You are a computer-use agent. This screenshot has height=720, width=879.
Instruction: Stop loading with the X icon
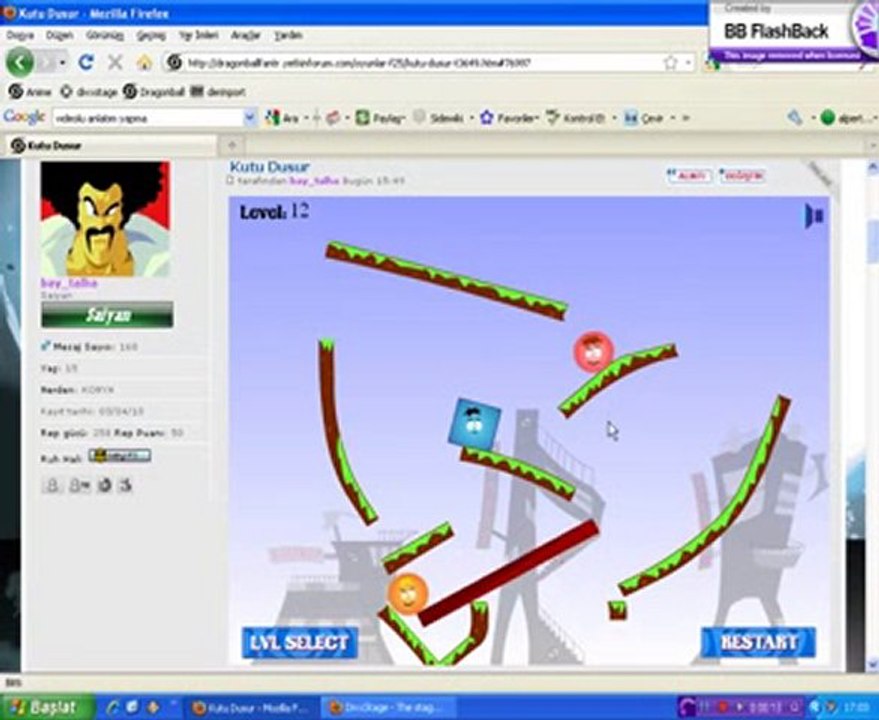[115, 62]
